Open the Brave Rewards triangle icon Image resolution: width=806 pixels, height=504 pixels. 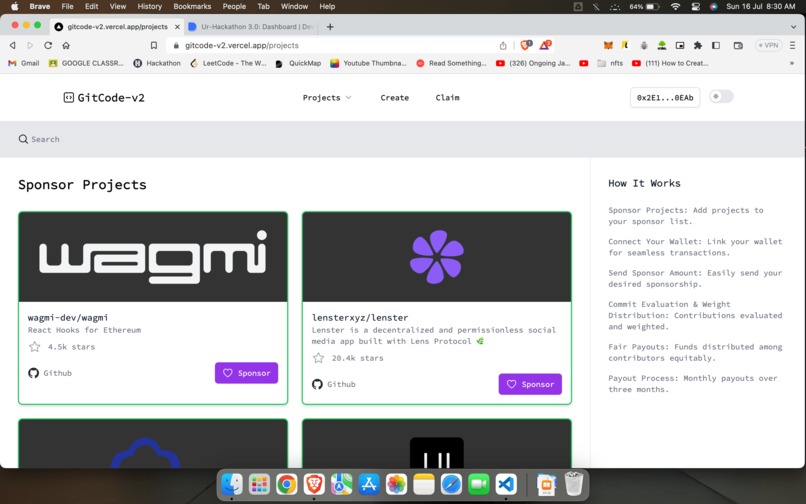pyautogui.click(x=545, y=45)
